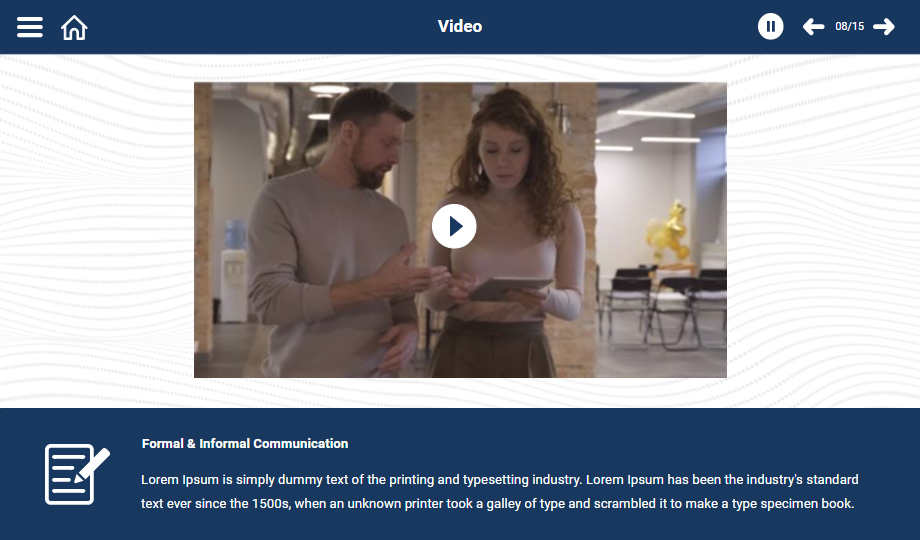Click the wavy patterned background beside video
This screenshot has width=920, height=540.
[x=97, y=230]
